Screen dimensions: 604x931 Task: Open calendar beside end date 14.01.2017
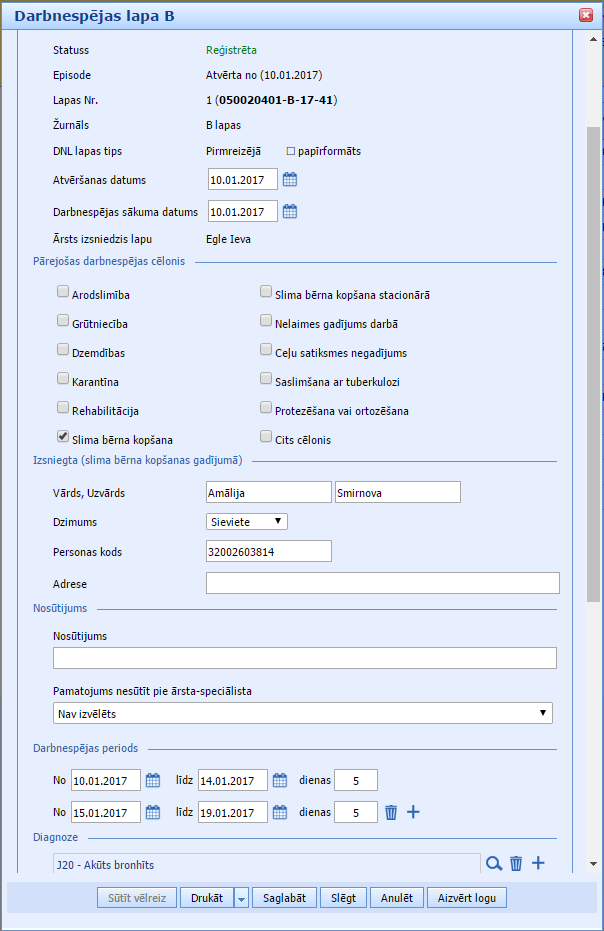pos(280,781)
